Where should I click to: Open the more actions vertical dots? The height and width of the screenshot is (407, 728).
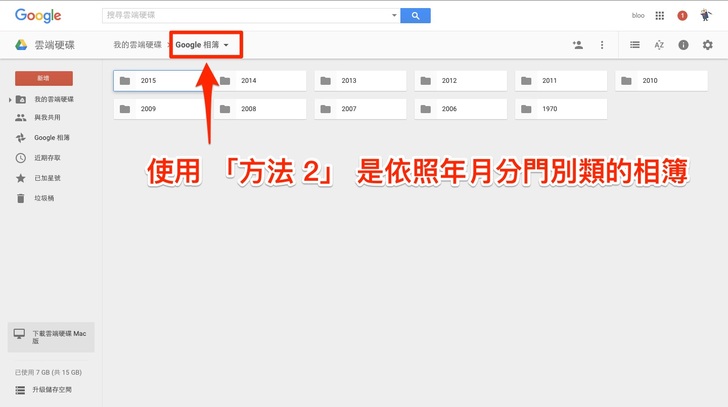click(x=602, y=45)
